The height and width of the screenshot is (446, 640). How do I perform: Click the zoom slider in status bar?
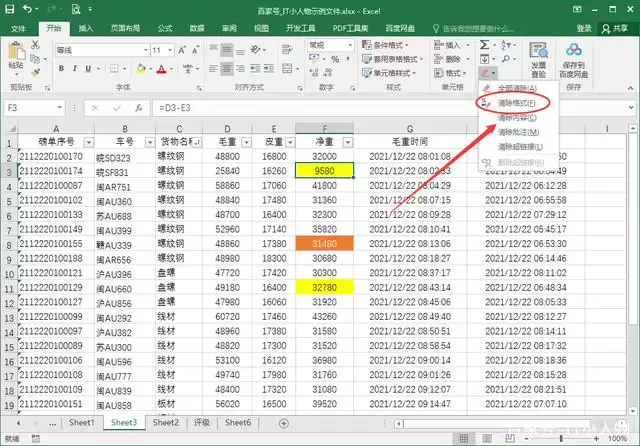561,439
